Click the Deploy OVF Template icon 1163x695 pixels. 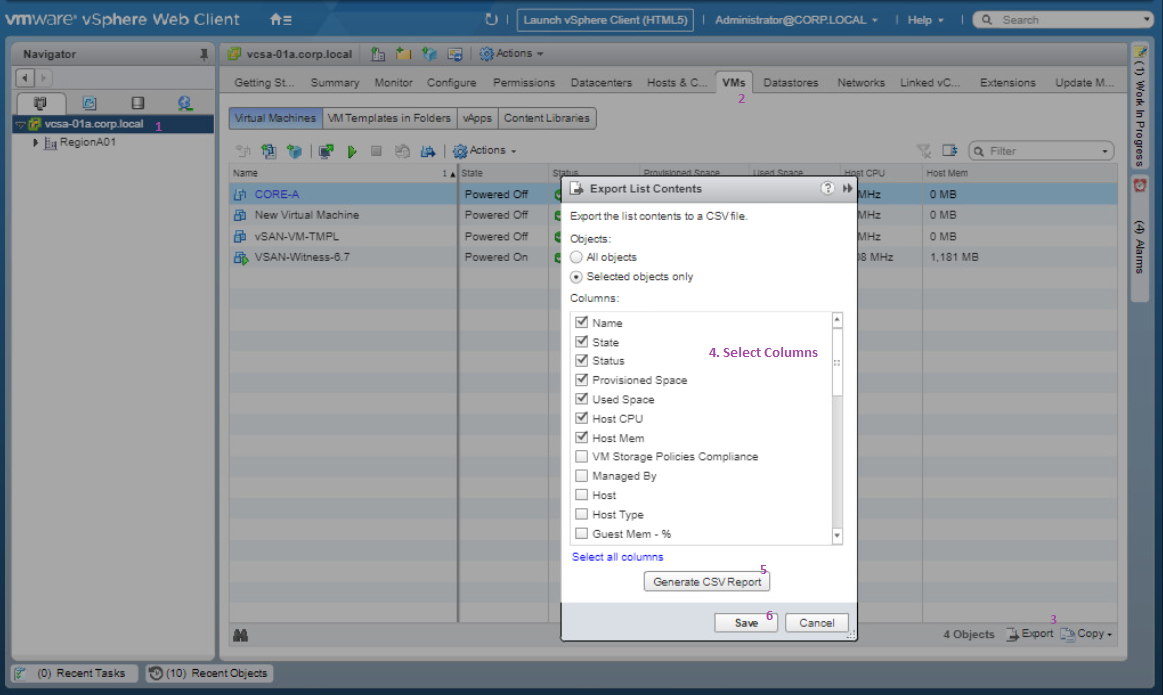pos(295,151)
